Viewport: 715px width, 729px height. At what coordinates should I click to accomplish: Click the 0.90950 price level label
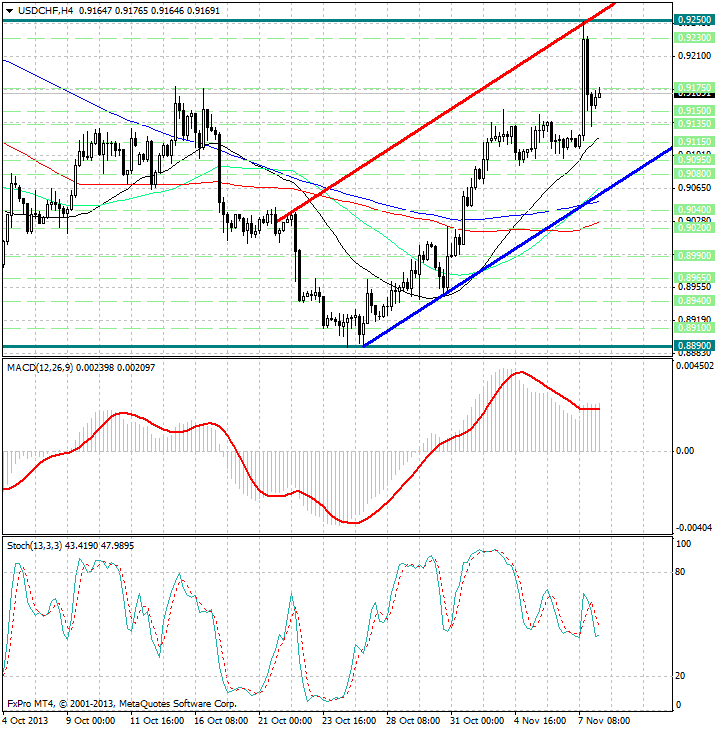tap(694, 160)
